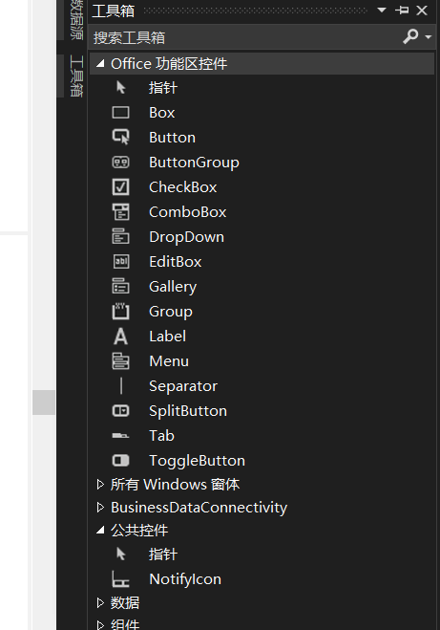This screenshot has height=630, width=440.
Task: Switch to the 数据源 side tab
Action: click(x=76, y=20)
